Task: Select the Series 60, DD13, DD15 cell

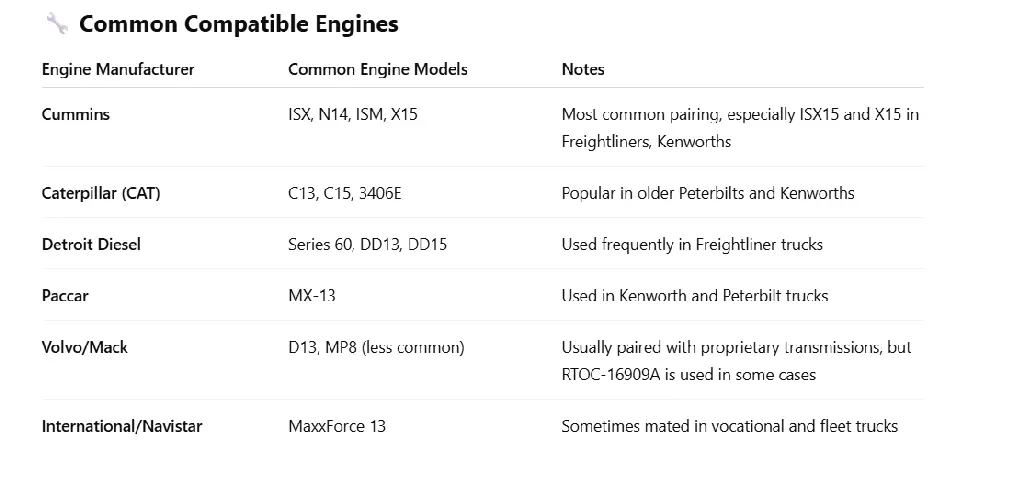Action: click(367, 244)
